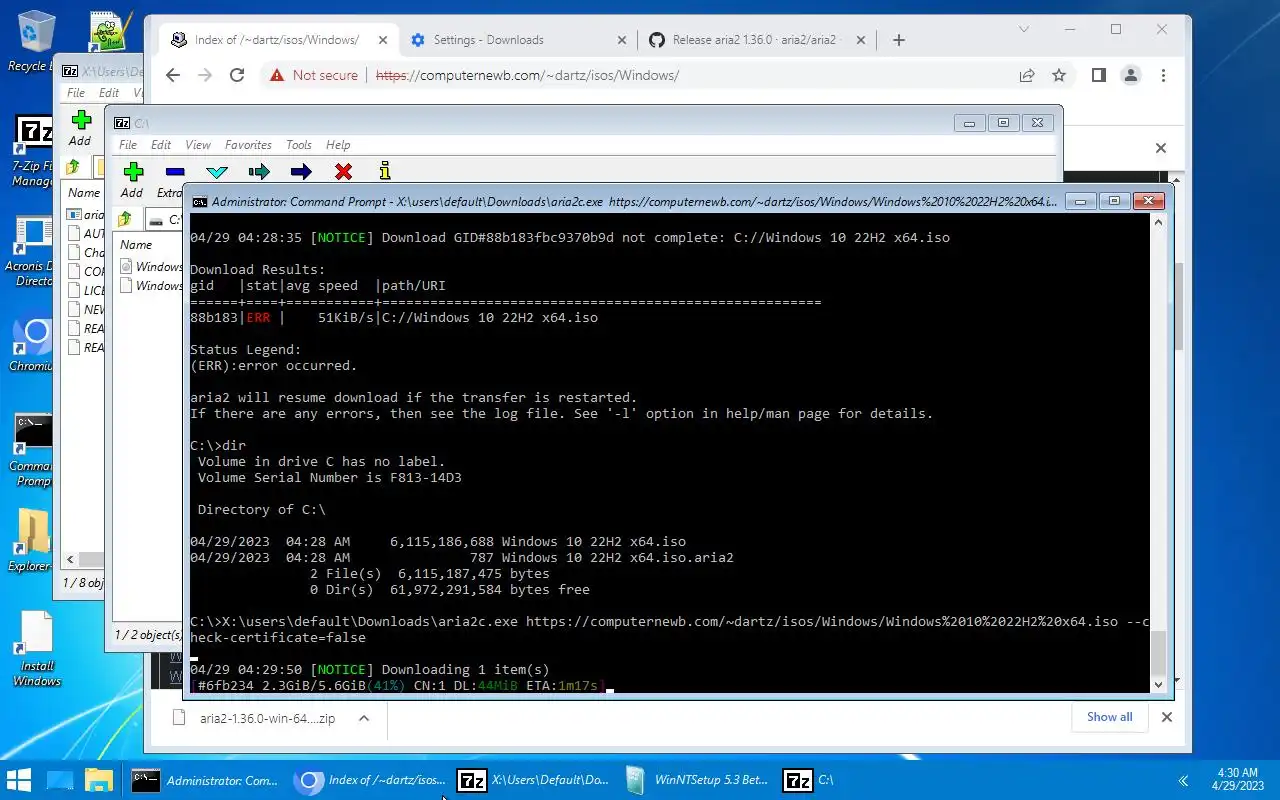Close the Settings - Downloads tab
The width and height of the screenshot is (1280, 800).
click(x=621, y=40)
